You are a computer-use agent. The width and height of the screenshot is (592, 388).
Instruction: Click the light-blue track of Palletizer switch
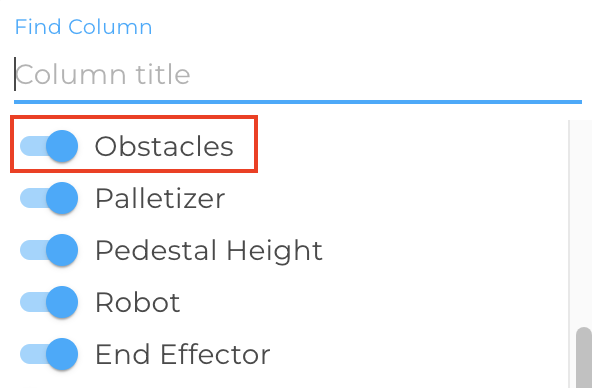32,198
